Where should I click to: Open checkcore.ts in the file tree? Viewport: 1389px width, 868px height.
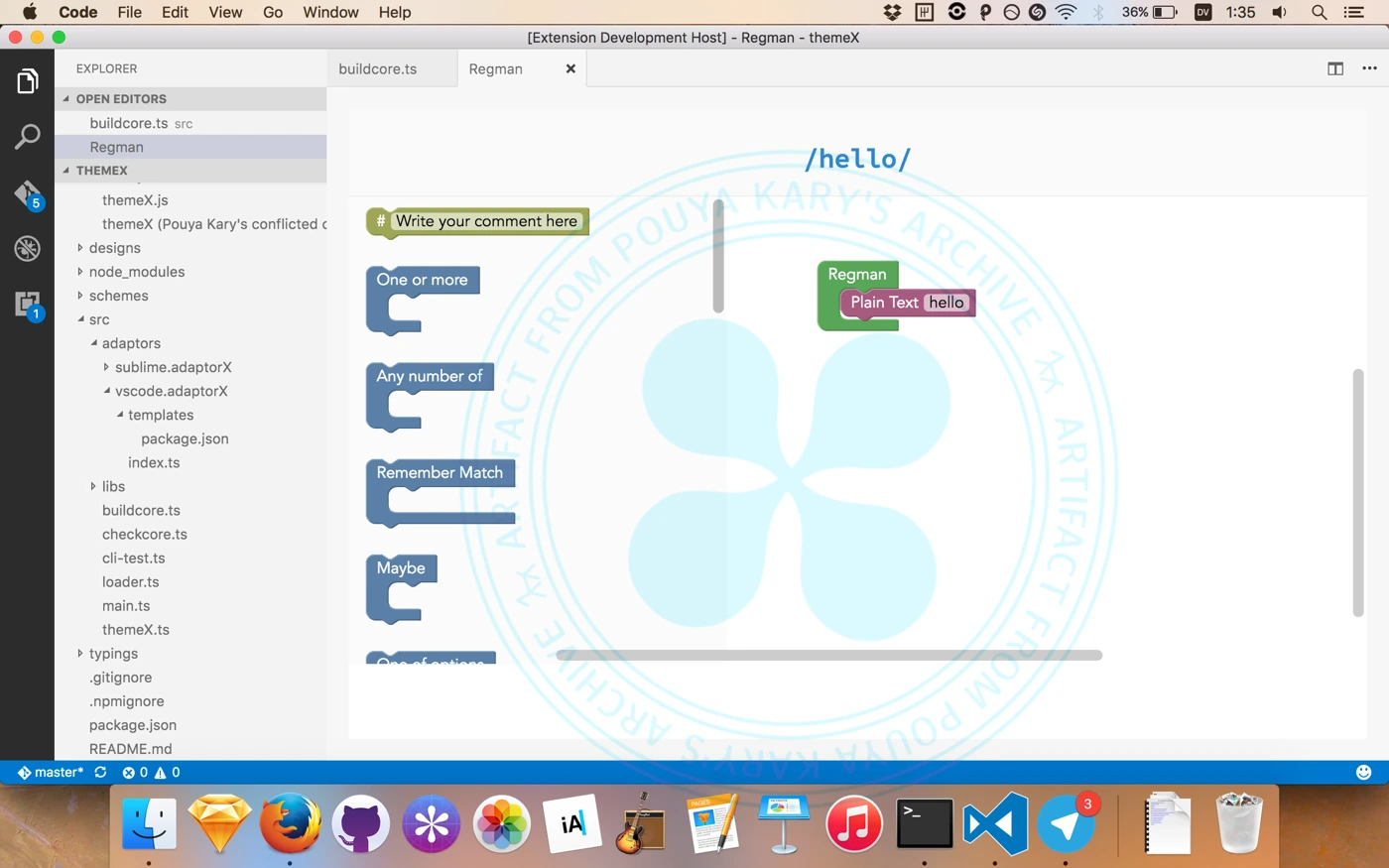[144, 535]
